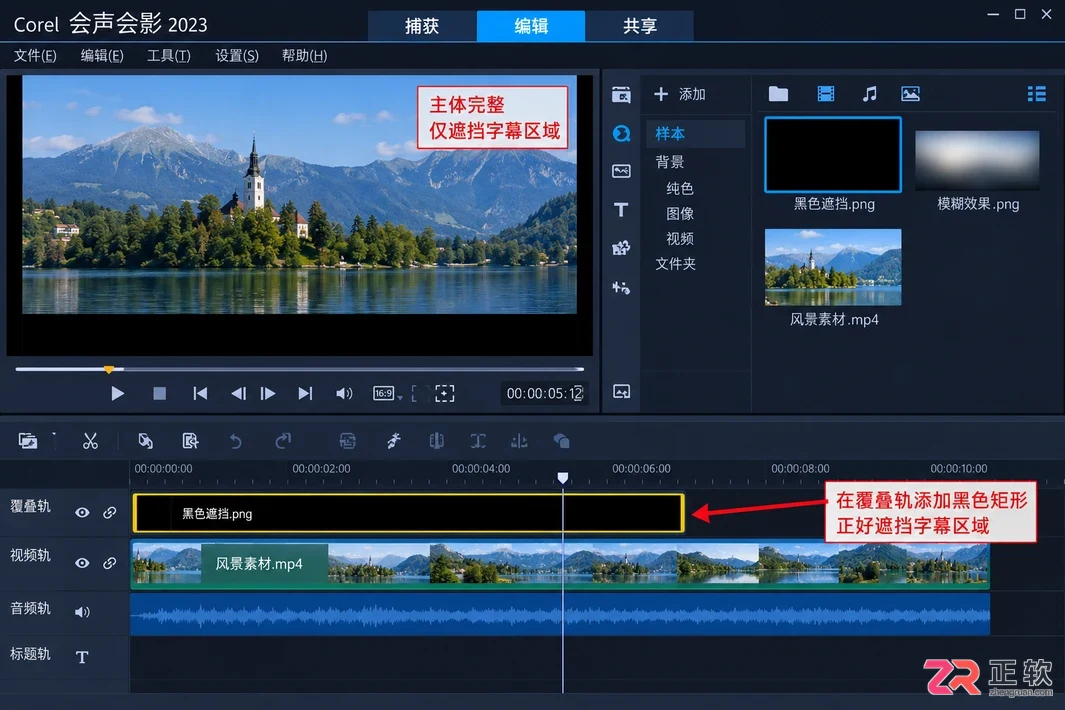Click the audio mixer toolbar icon
This screenshot has width=1065, height=710.
coord(437,441)
